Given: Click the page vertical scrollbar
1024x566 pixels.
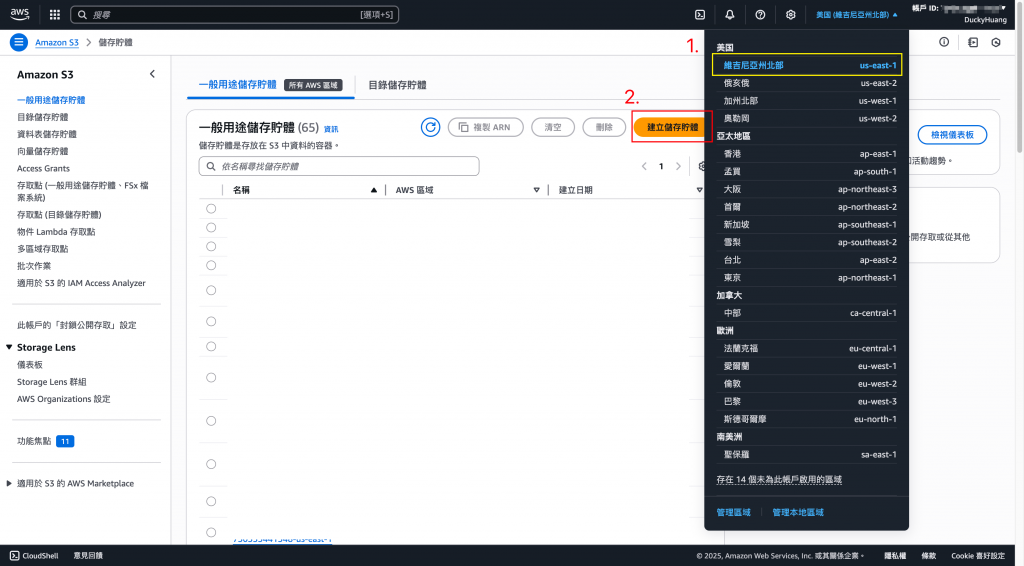Looking at the screenshot, I should tap(1019, 78).
